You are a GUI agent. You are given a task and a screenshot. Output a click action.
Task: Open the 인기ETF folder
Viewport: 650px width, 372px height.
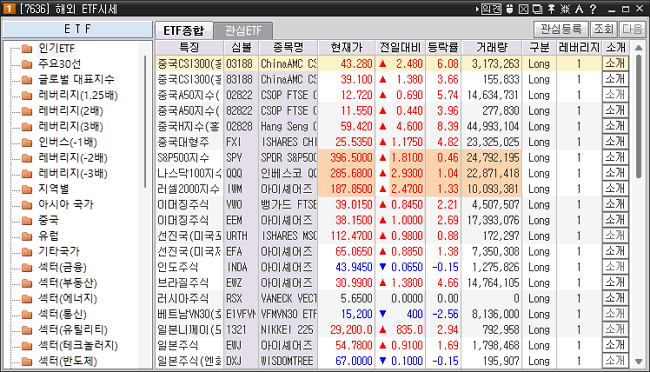tap(56, 49)
